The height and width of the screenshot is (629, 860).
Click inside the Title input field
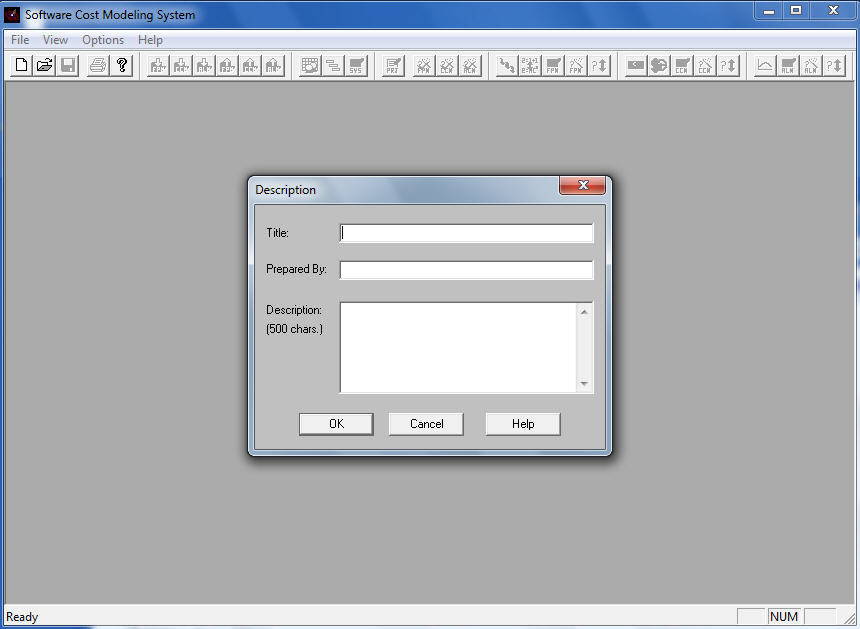[466, 232]
